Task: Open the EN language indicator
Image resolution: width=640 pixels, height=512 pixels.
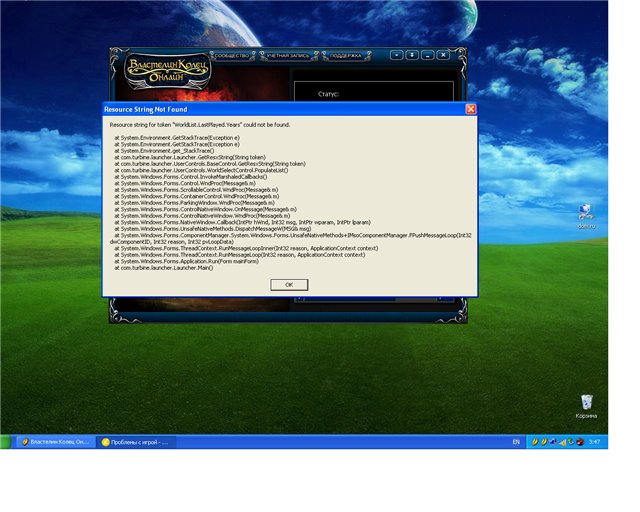Action: point(516,441)
